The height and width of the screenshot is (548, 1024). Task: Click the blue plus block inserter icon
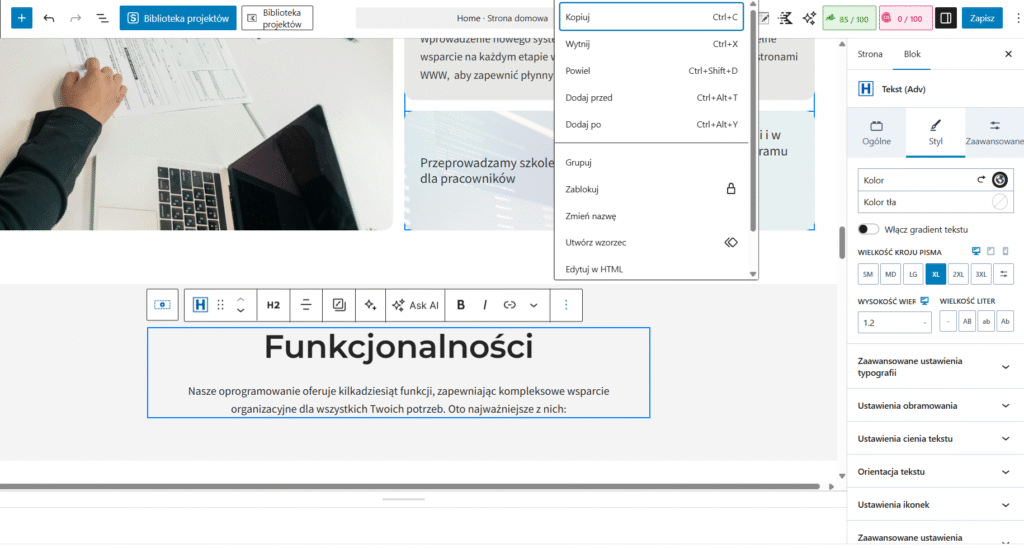point(21,18)
